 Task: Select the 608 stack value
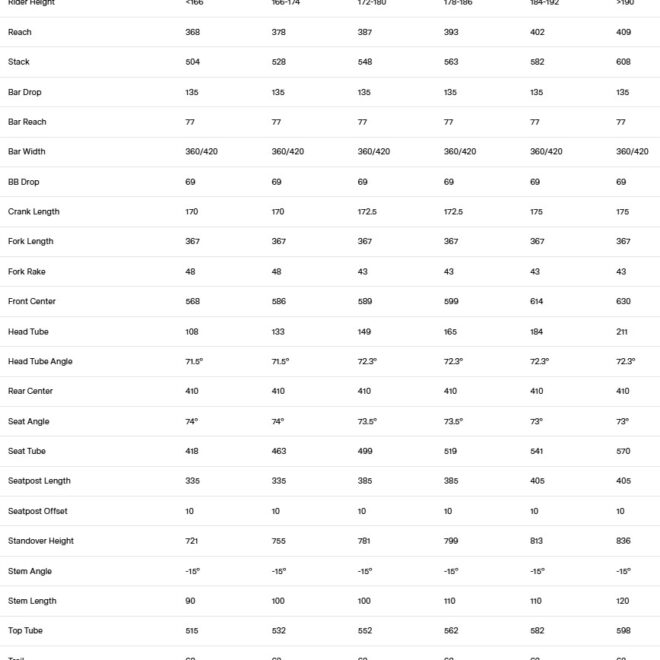[623, 62]
